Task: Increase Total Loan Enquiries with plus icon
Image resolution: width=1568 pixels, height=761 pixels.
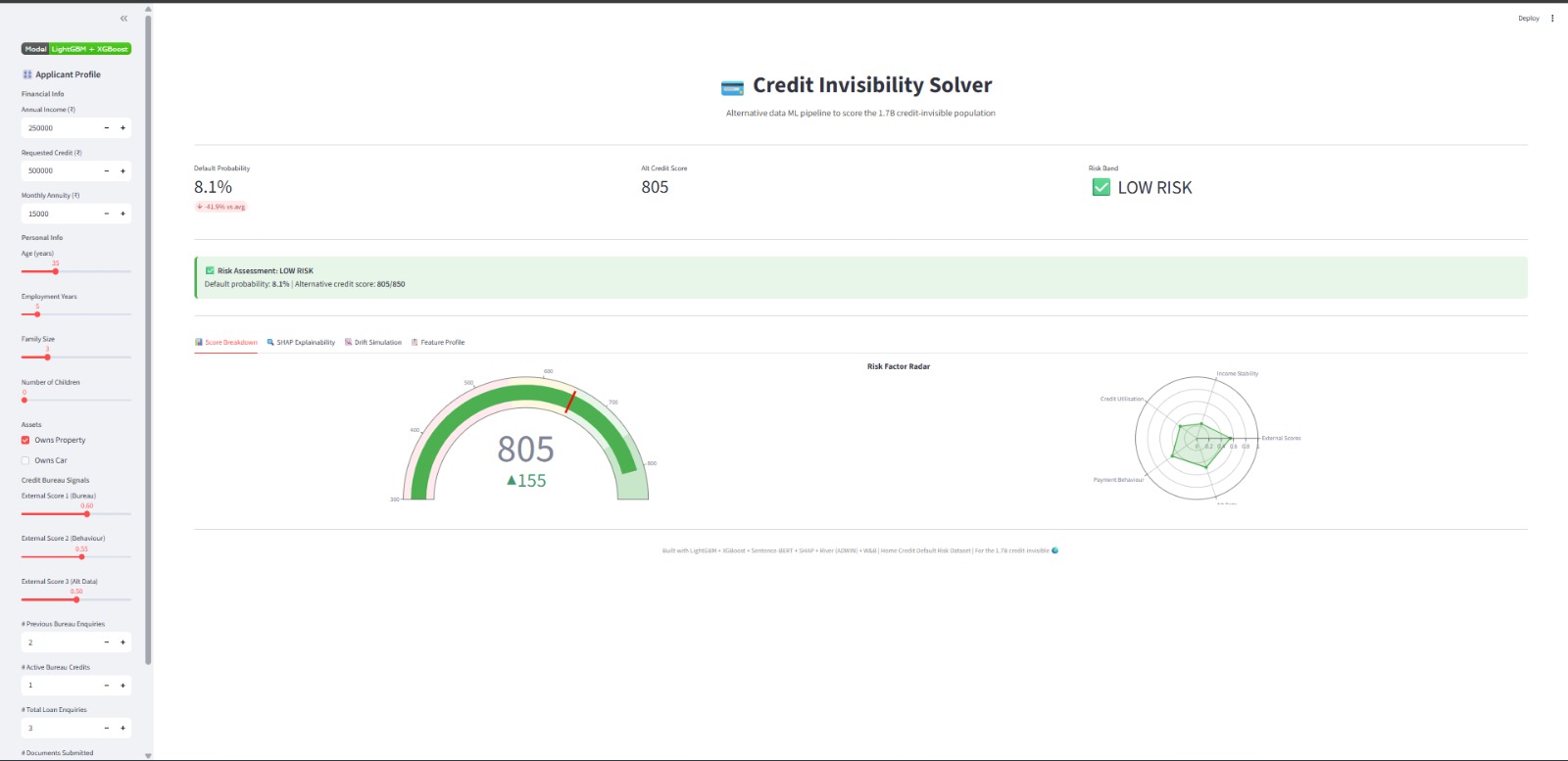Action: click(122, 729)
